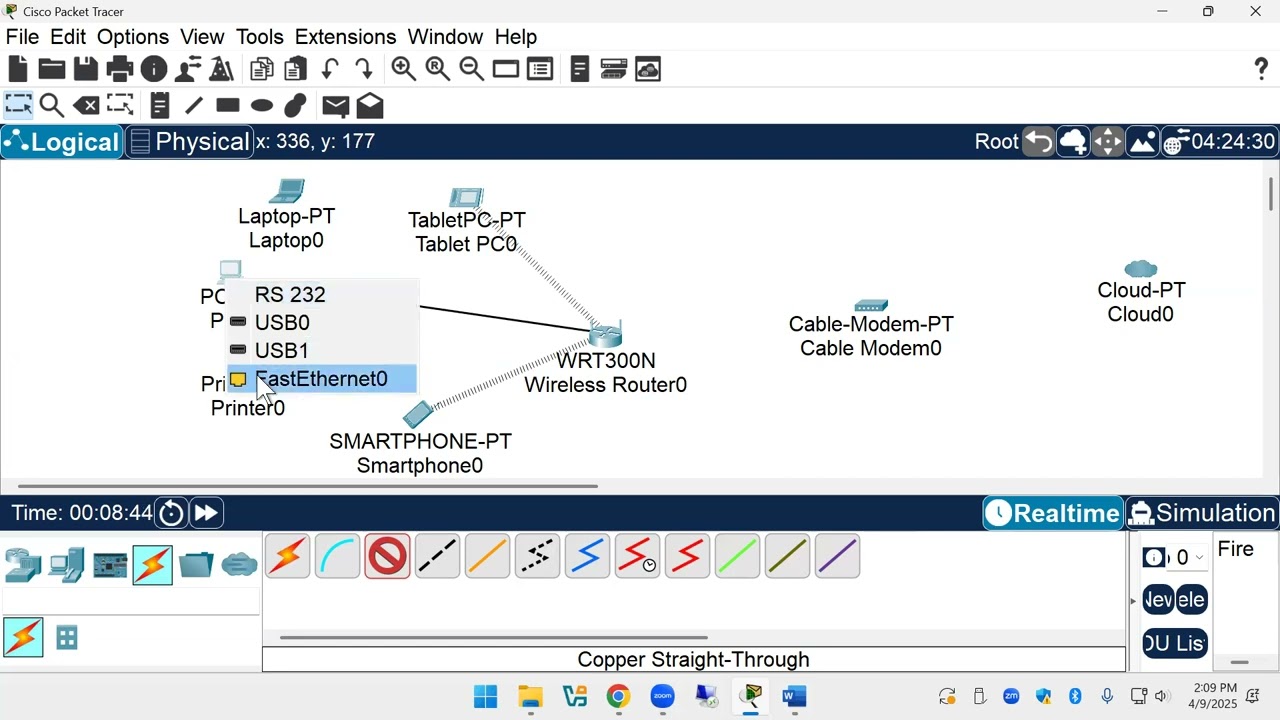Viewport: 1280px width, 720px height.
Task: Paste with the clipboard icon
Action: point(295,69)
